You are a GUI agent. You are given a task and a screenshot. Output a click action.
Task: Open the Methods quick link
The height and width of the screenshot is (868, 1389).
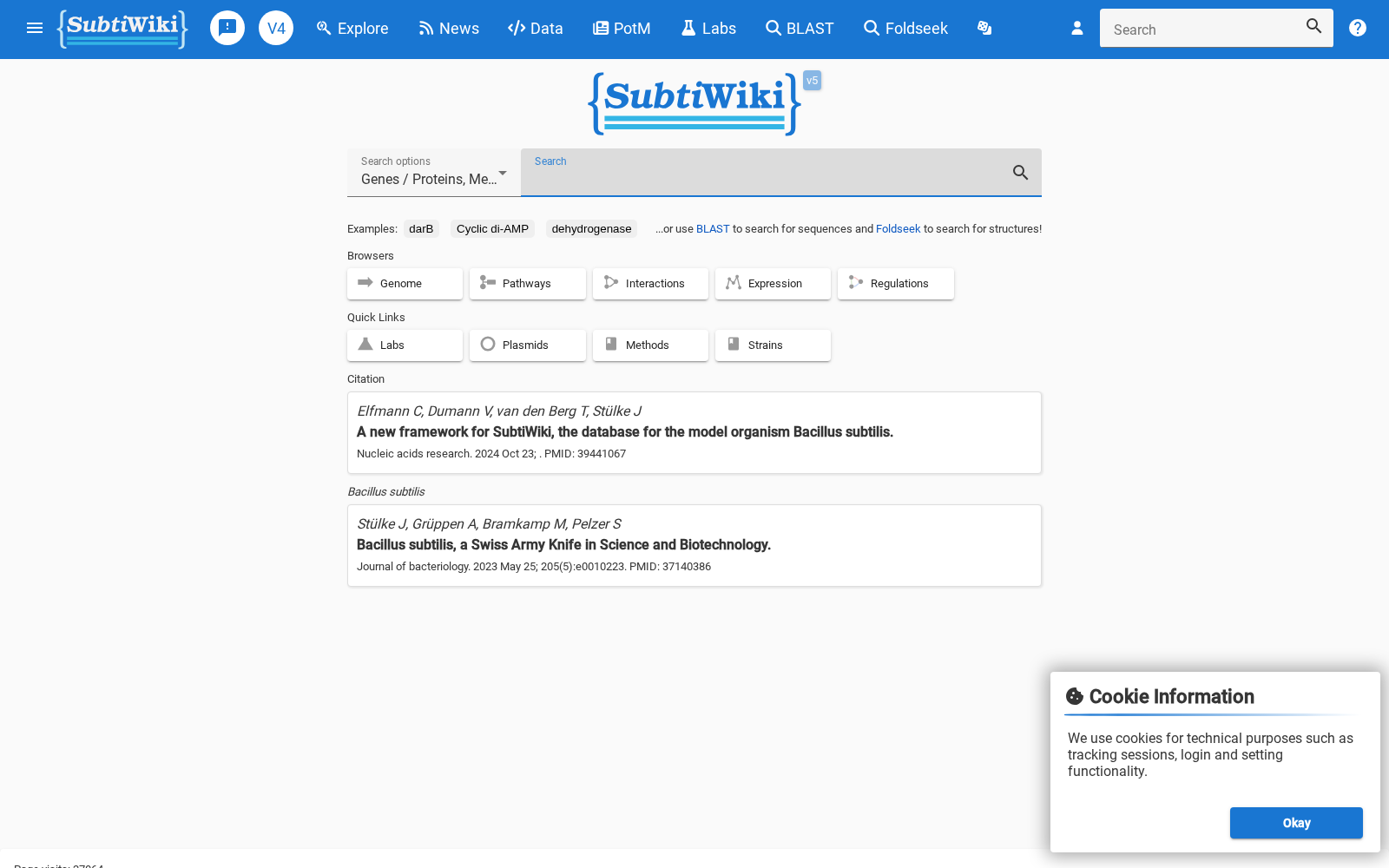[x=650, y=345]
